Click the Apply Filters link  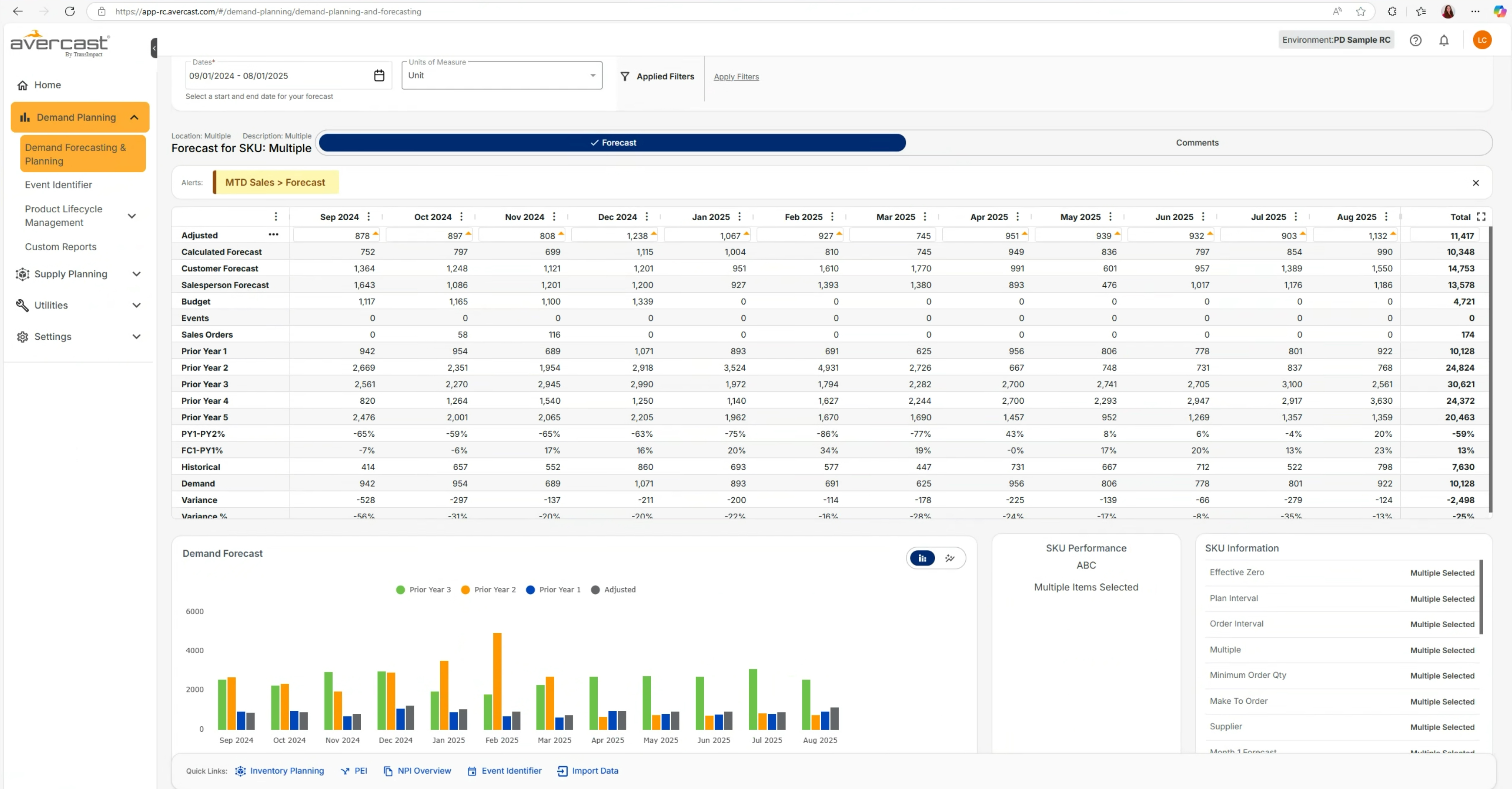(x=736, y=76)
